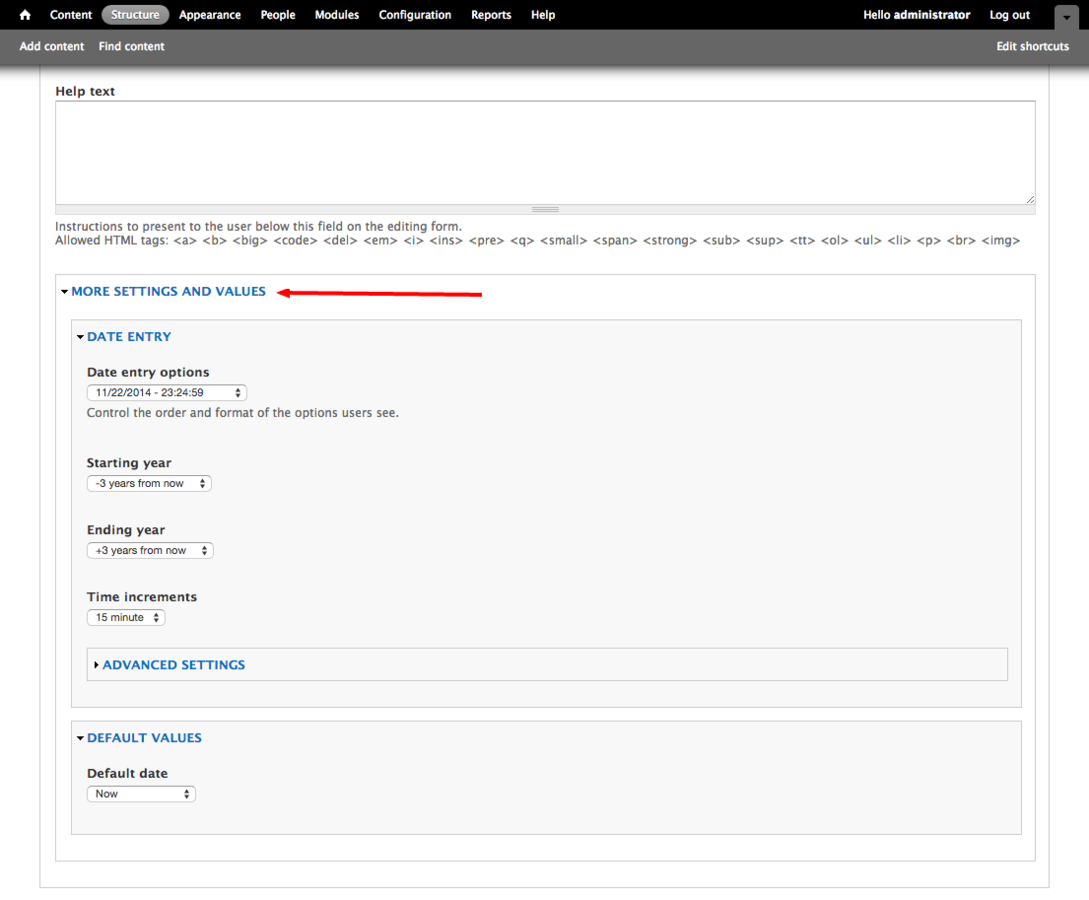Click Edit shortcuts link
The height and width of the screenshot is (900, 1089).
click(1033, 46)
